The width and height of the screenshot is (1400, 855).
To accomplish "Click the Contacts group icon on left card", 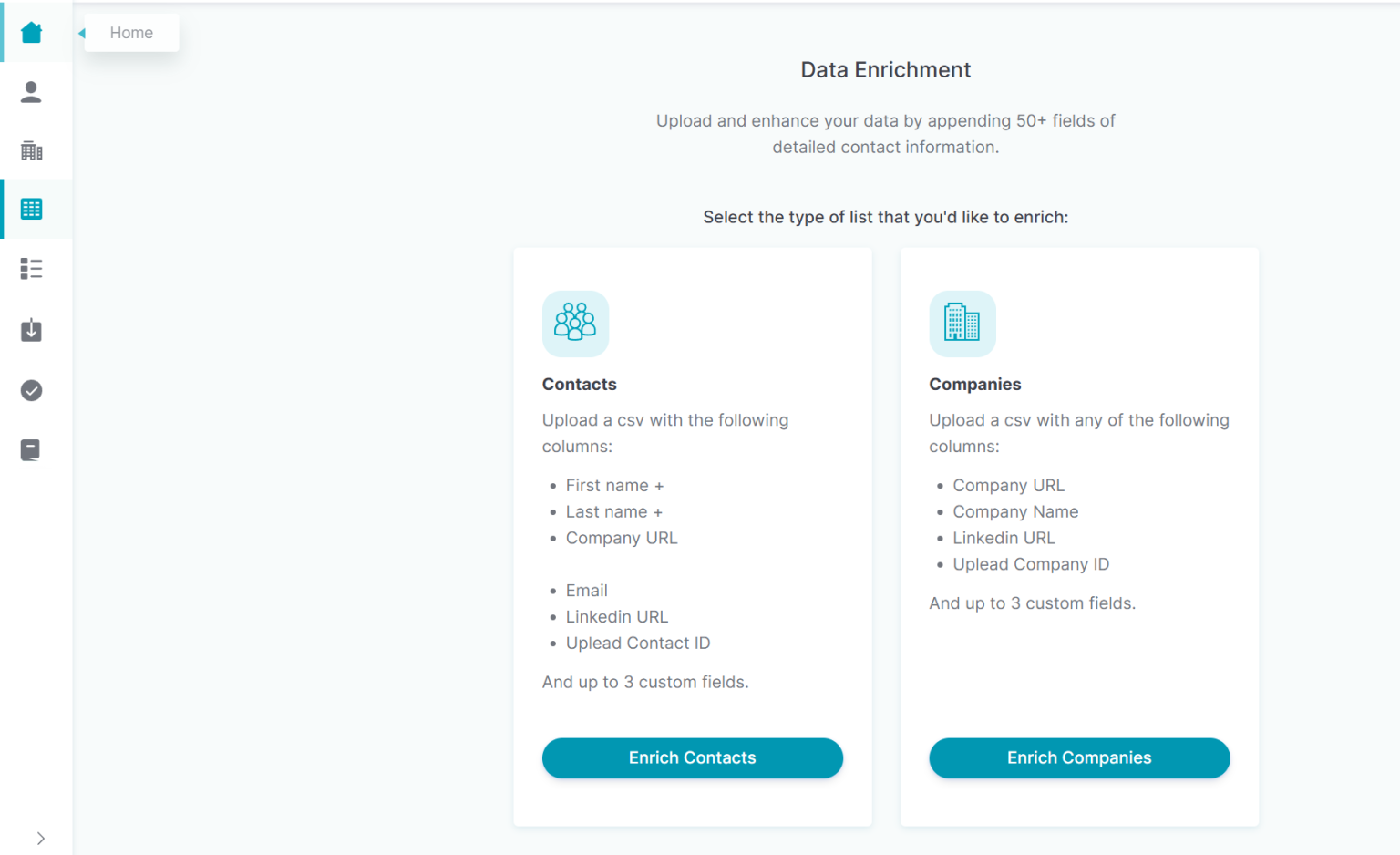I will tap(575, 324).
